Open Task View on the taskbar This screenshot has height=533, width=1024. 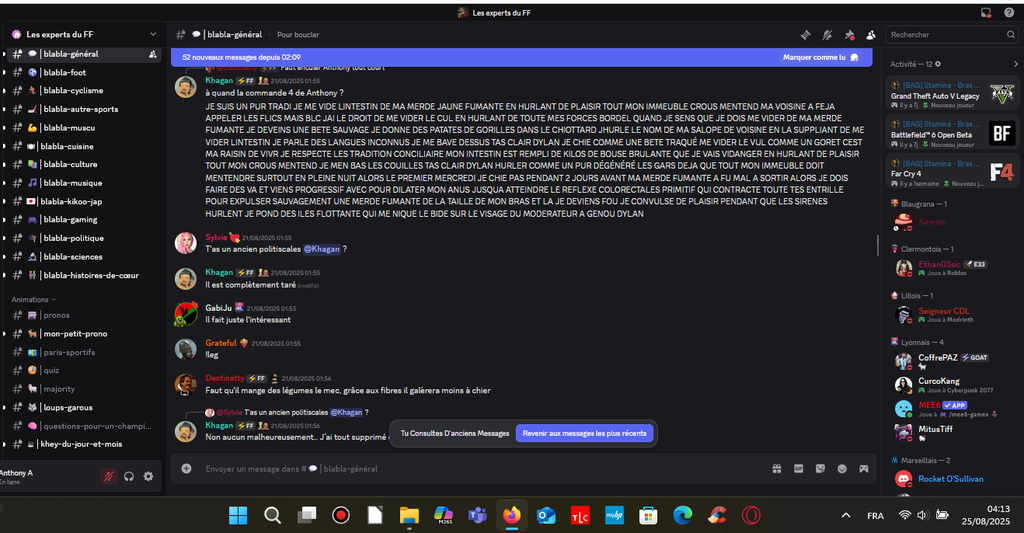pyautogui.click(x=307, y=515)
